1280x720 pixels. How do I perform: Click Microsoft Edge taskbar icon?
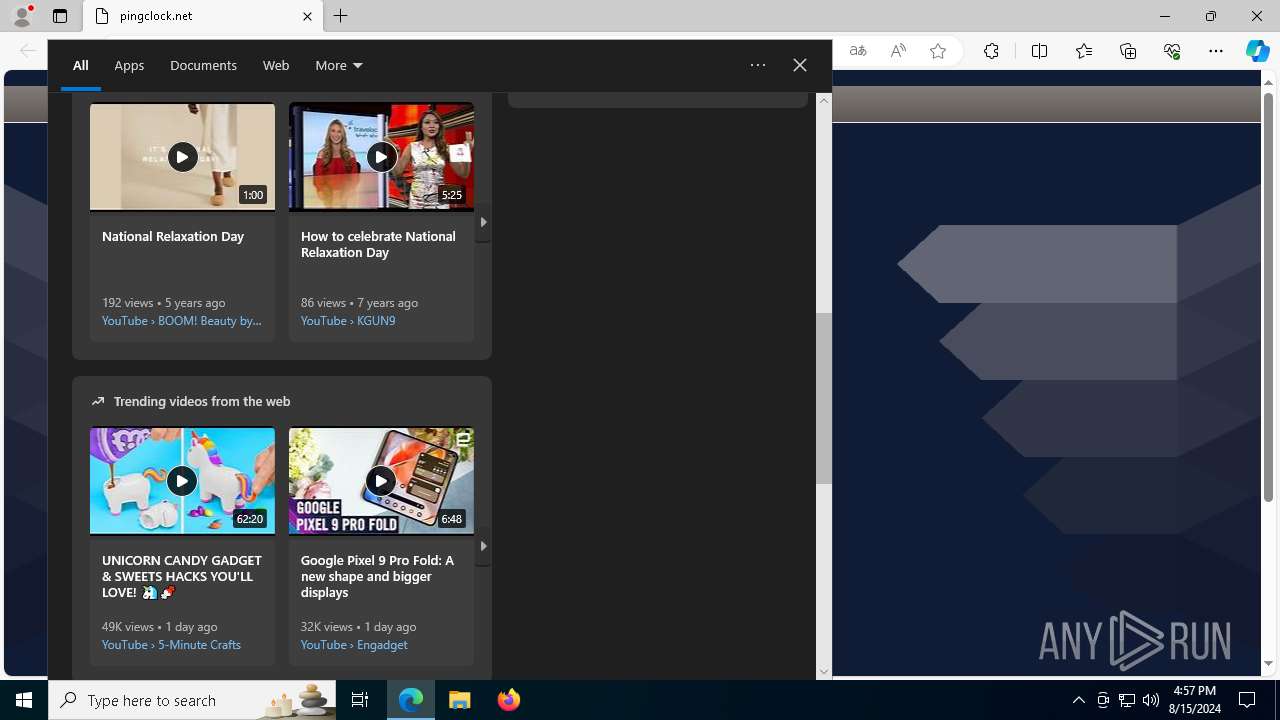click(x=411, y=700)
